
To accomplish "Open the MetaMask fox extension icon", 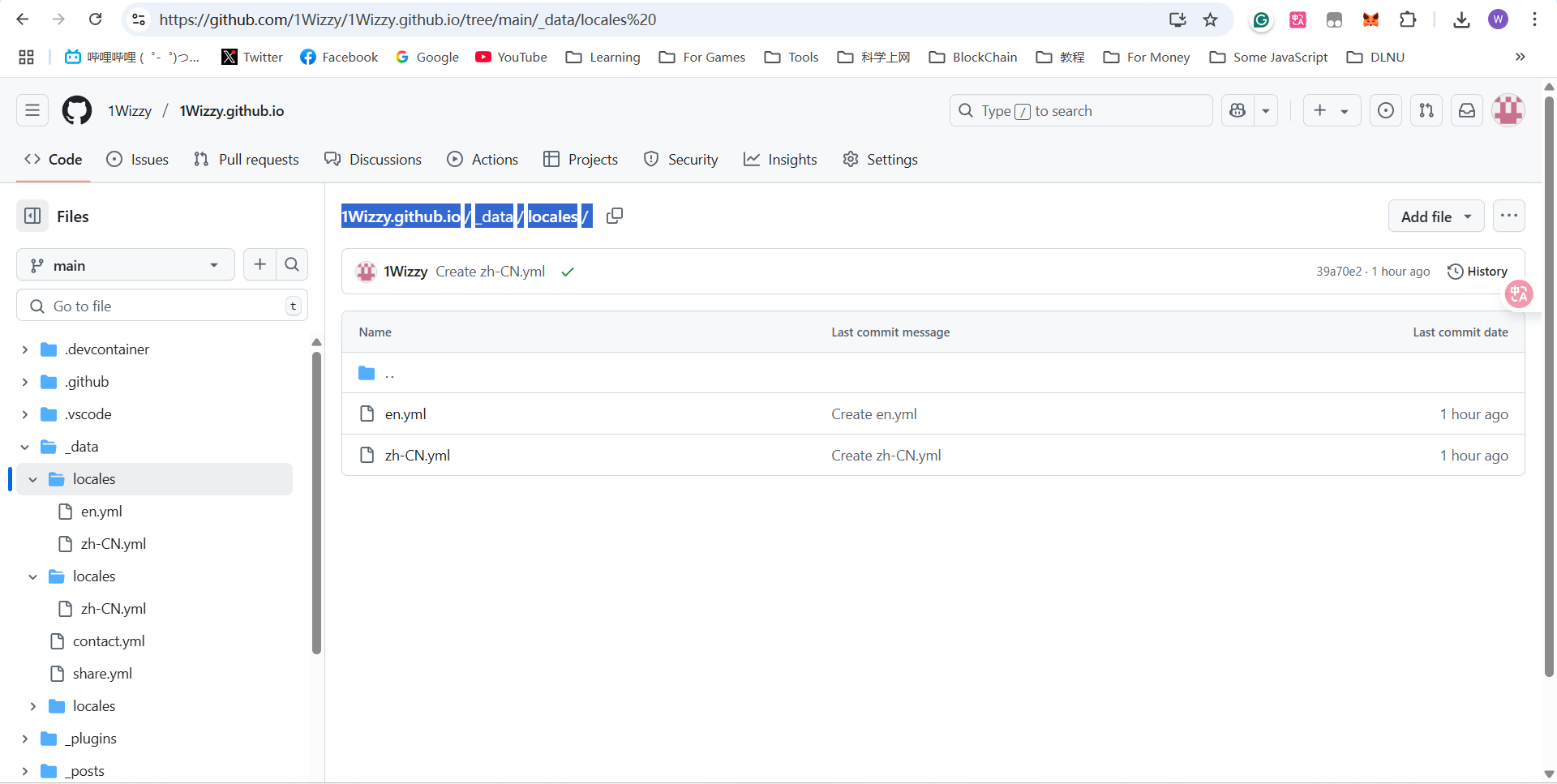I will (1371, 19).
